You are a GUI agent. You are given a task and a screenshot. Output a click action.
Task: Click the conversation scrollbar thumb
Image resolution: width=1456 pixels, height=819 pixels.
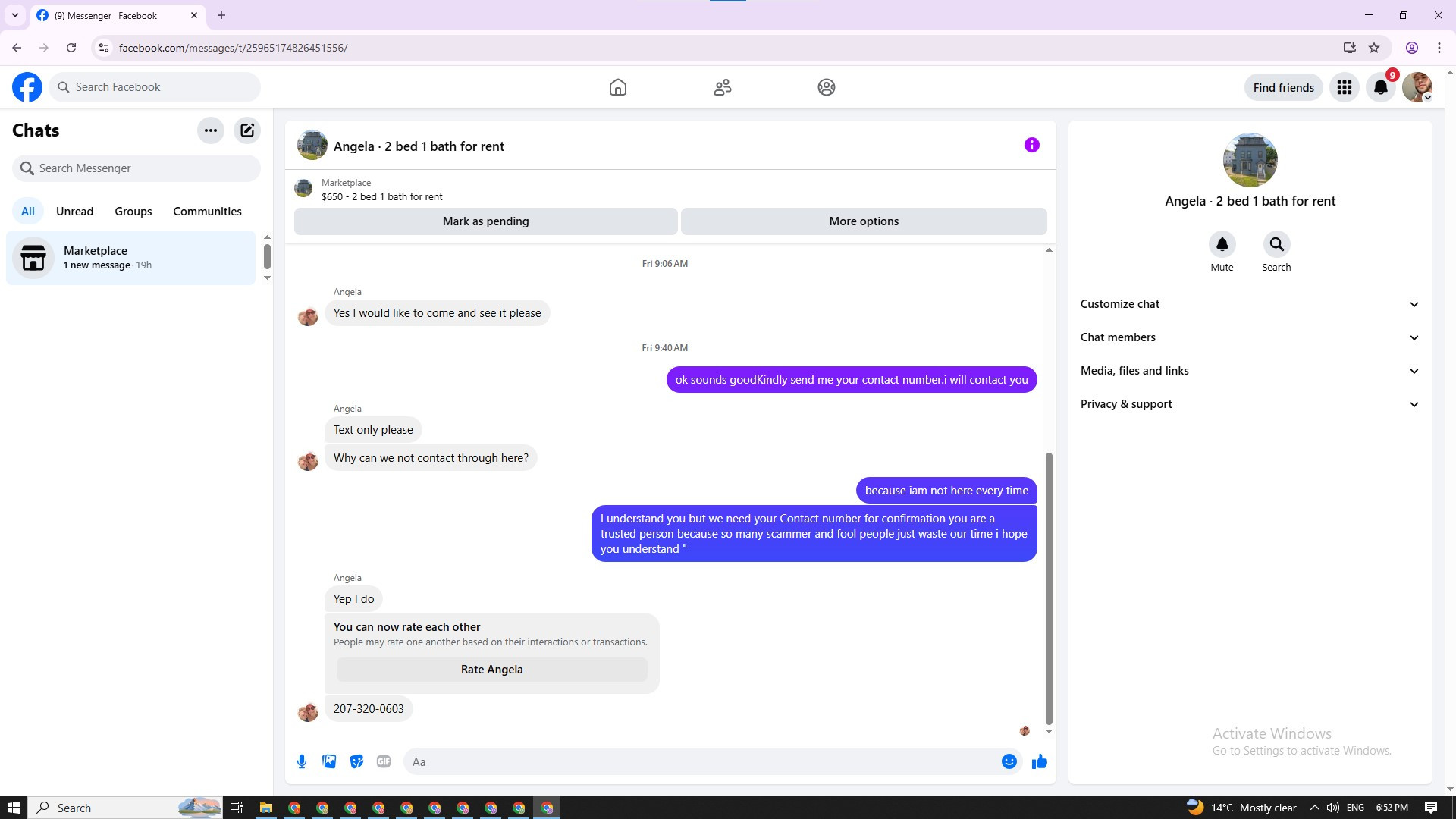click(x=1049, y=588)
